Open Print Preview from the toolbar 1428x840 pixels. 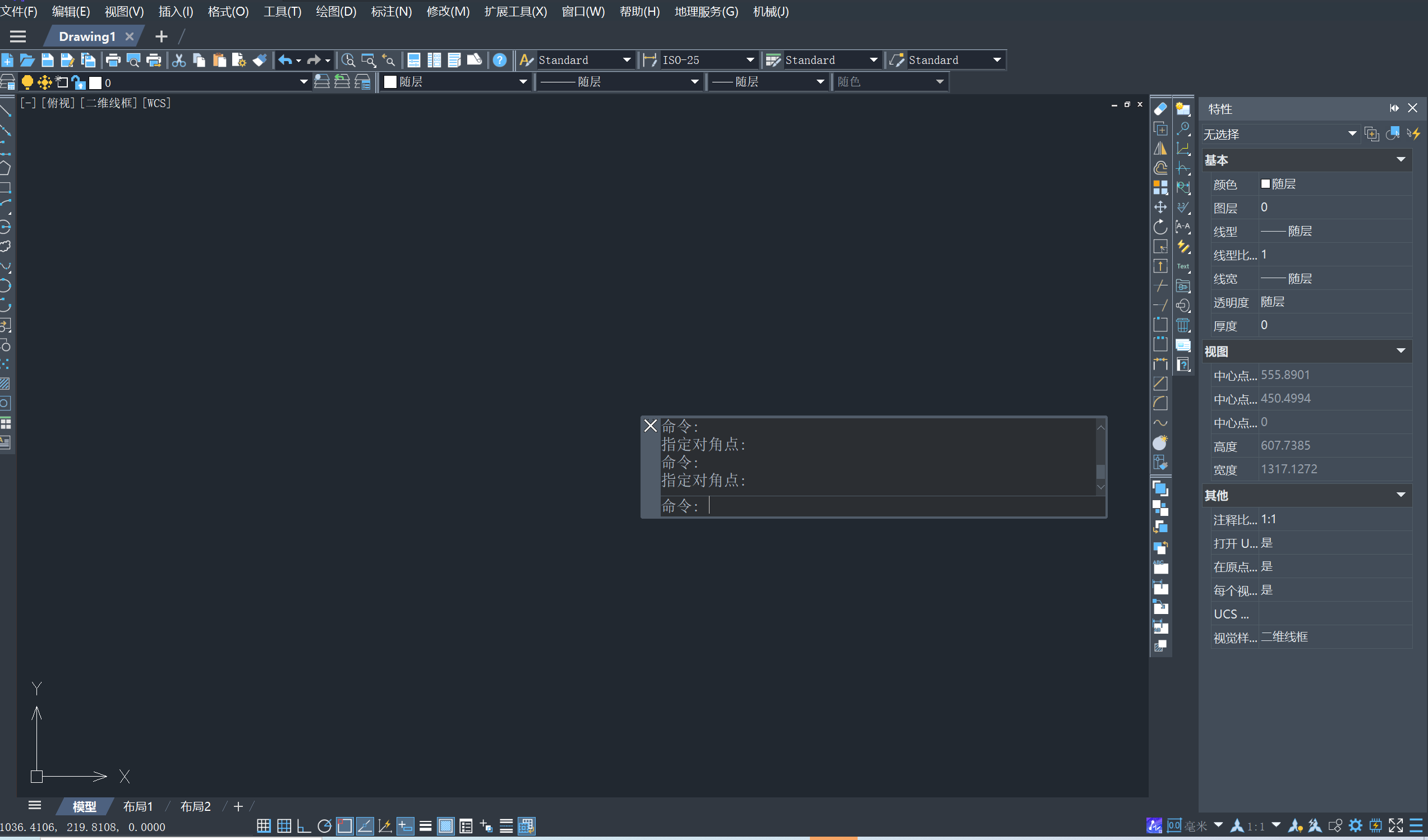133,60
